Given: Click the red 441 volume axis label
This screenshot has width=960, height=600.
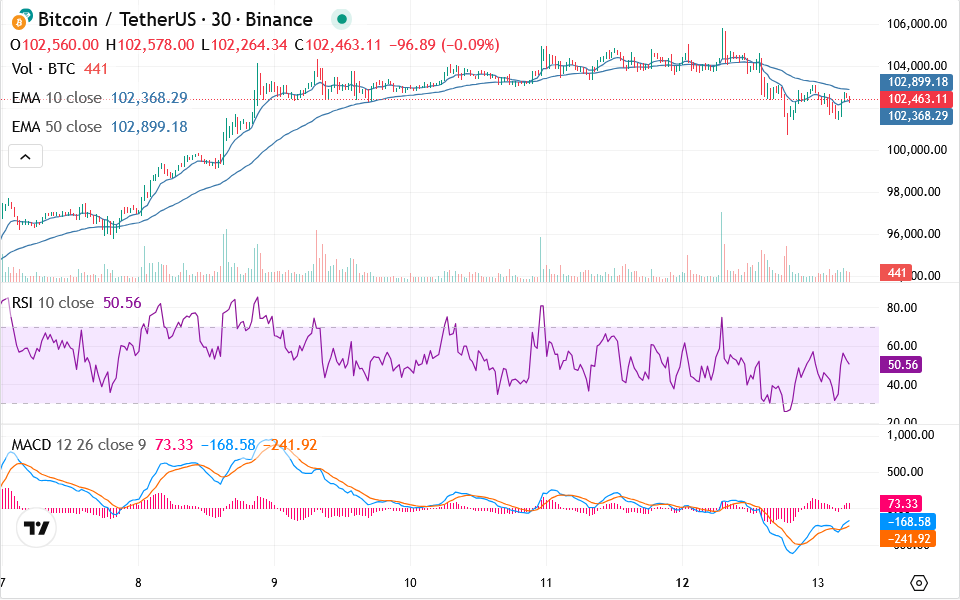Looking at the screenshot, I should (896, 273).
